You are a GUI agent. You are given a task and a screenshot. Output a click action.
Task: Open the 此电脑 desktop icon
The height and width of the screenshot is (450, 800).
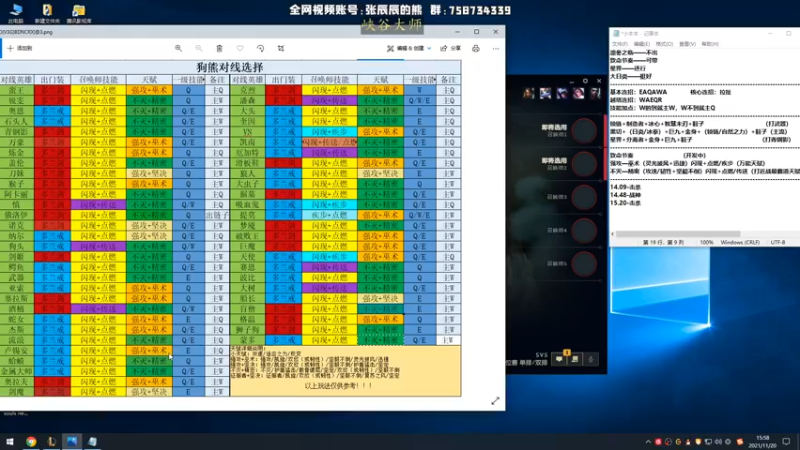click(x=16, y=13)
